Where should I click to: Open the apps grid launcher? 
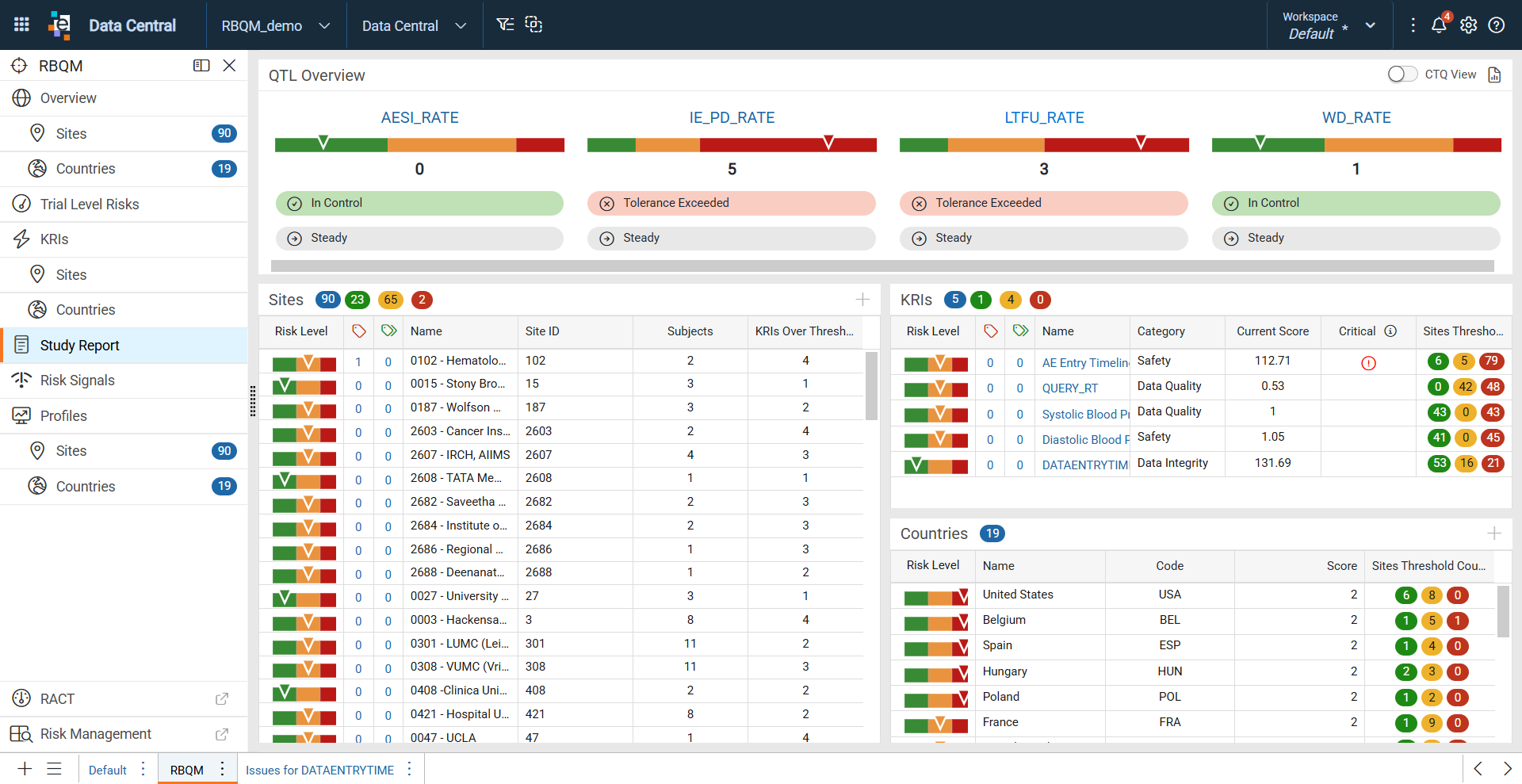coord(21,25)
